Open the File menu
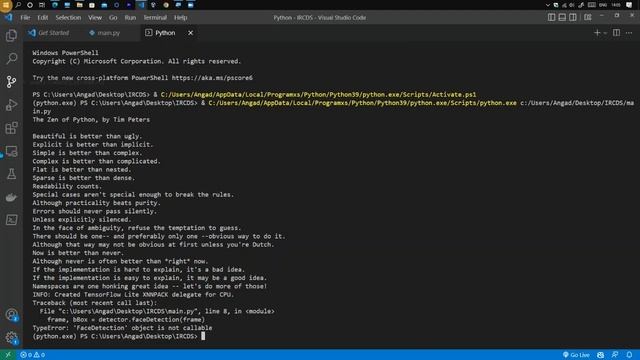 (25, 18)
